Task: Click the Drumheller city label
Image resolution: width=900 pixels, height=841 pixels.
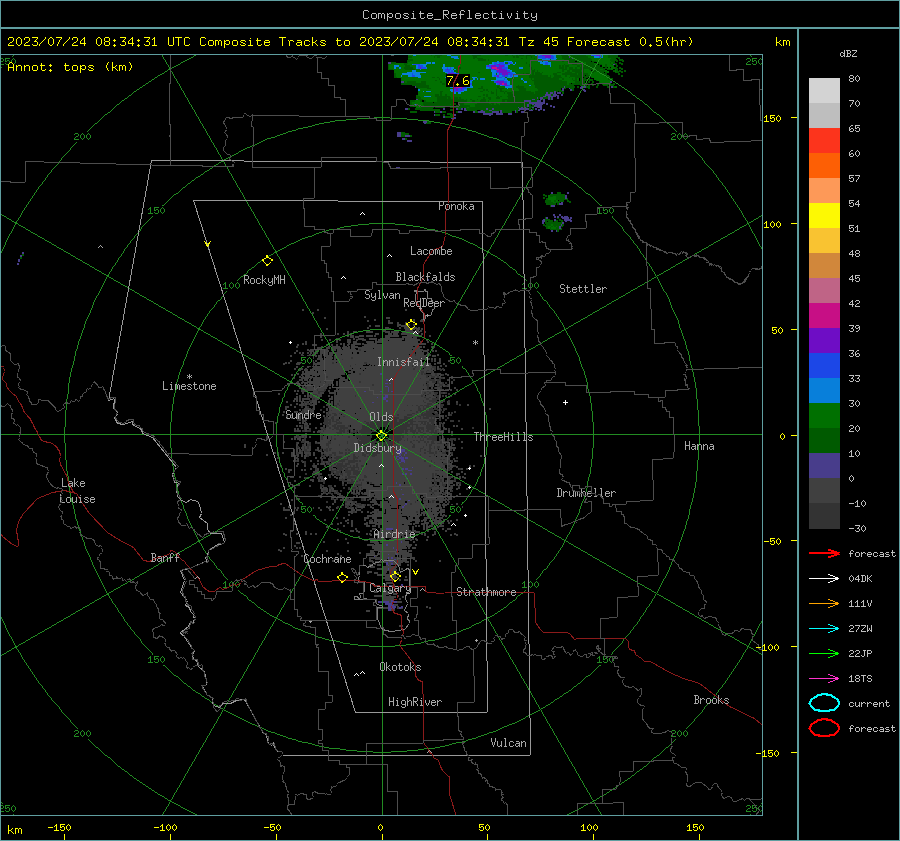Action: [x=586, y=493]
